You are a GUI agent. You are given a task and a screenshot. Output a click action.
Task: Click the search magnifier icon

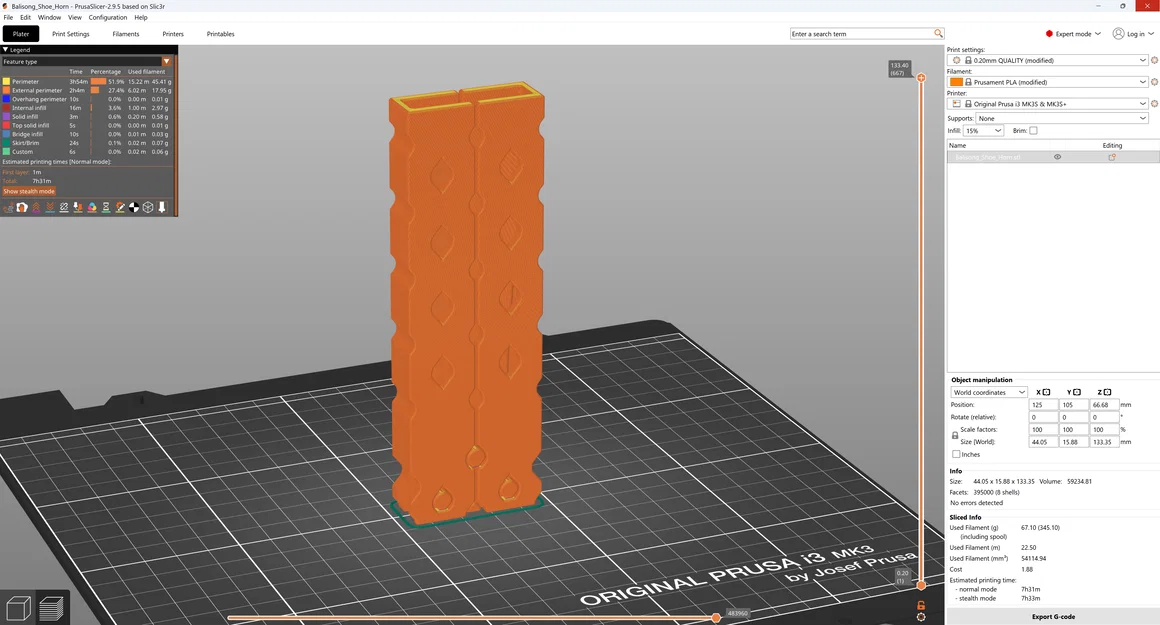(938, 33)
